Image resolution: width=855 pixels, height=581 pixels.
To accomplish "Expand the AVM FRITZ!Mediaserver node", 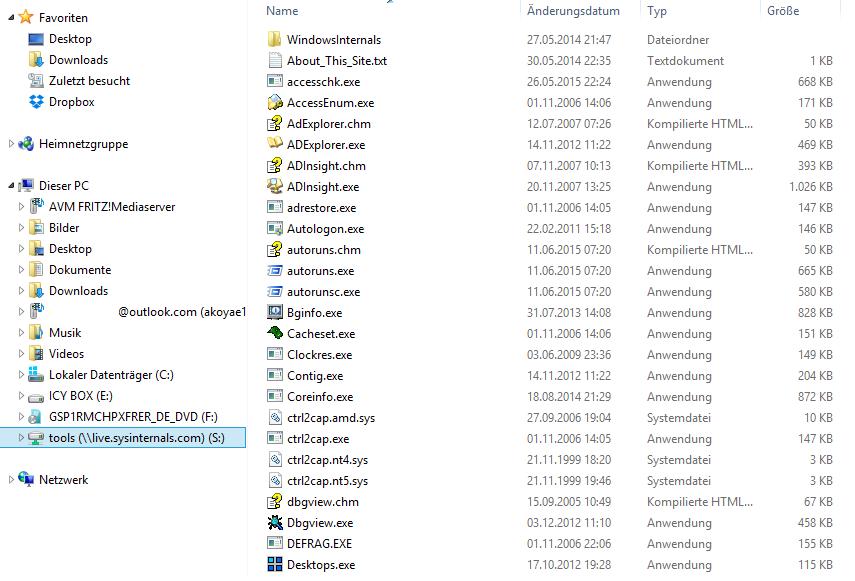I will click(x=21, y=207).
